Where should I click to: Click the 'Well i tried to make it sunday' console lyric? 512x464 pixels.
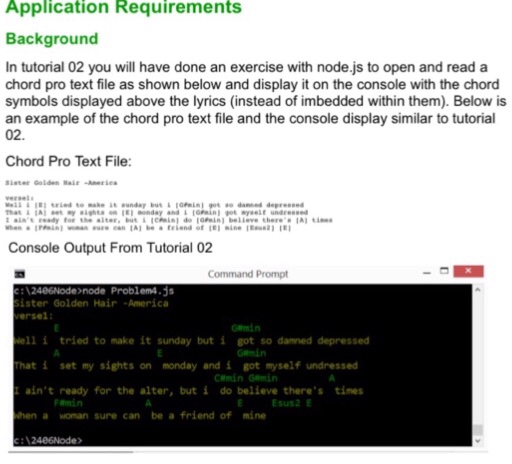coord(191,341)
